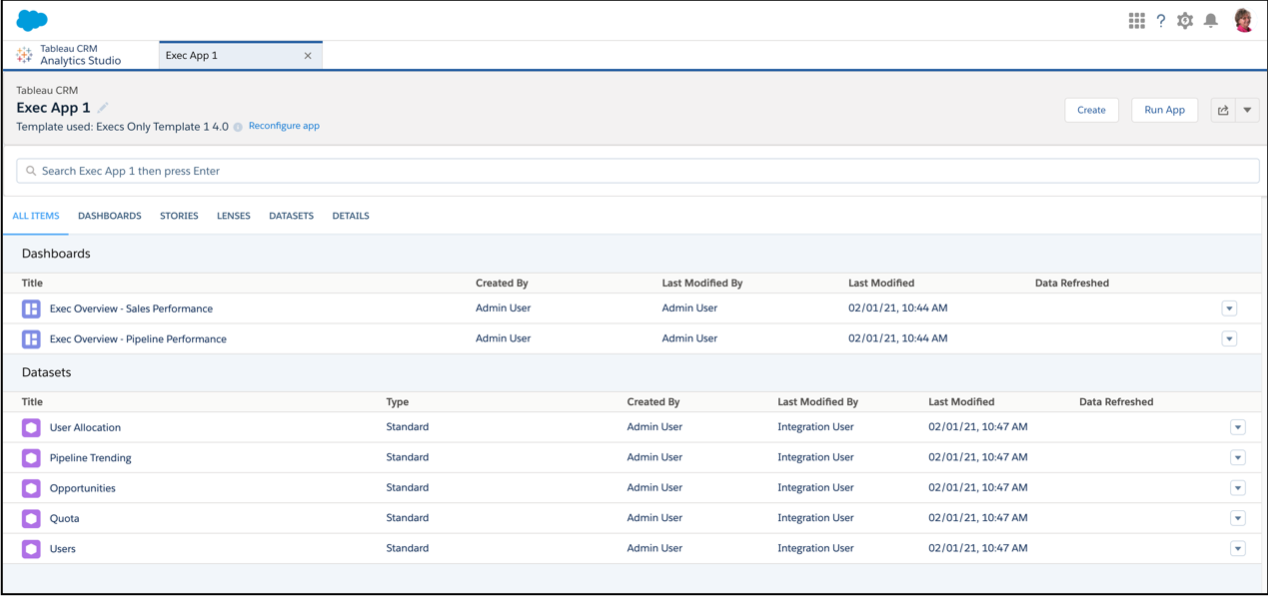Open row menu for Users dataset
Image resolution: width=1268 pixels, height=596 pixels.
coord(1237,549)
